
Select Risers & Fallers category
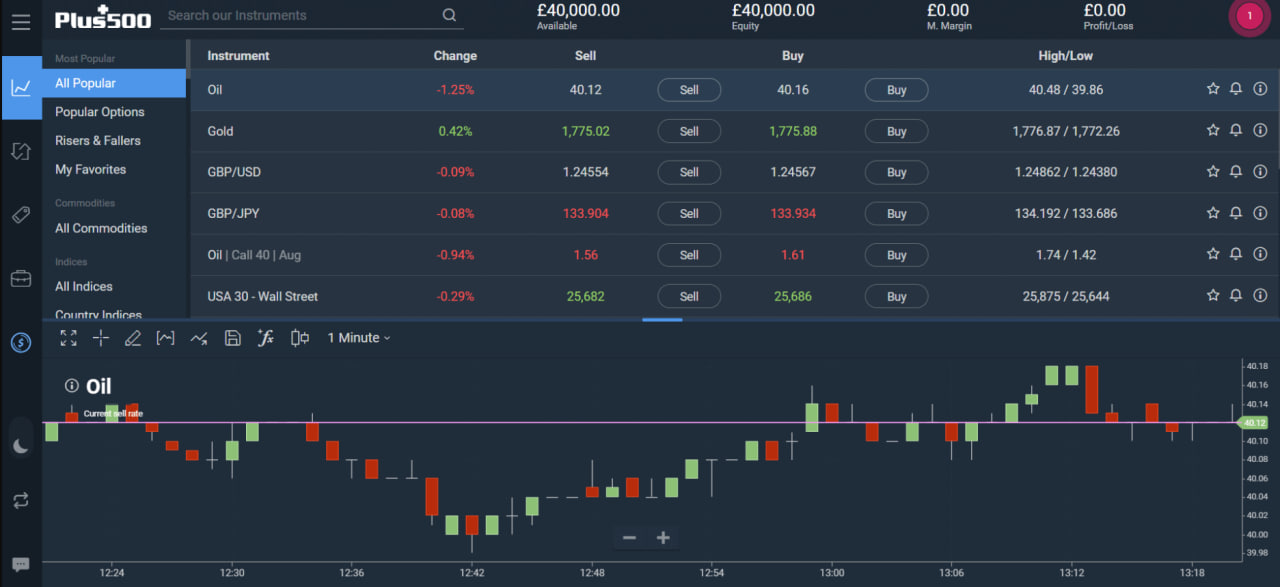[x=98, y=141]
